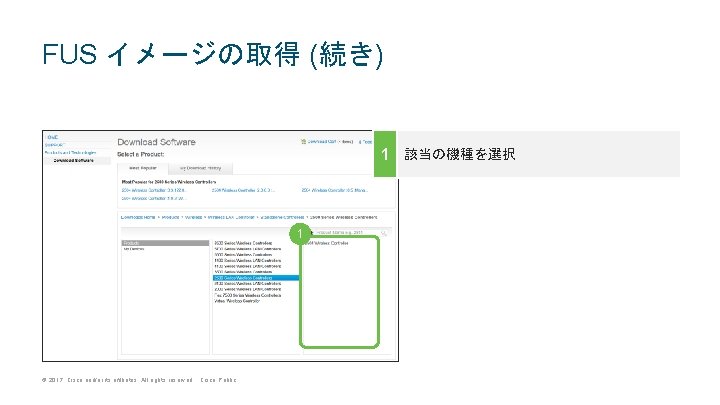Viewport: 720px width, 405px height.
Task: Go to Downloads Home in the breadcrumb
Action: [x=138, y=217]
